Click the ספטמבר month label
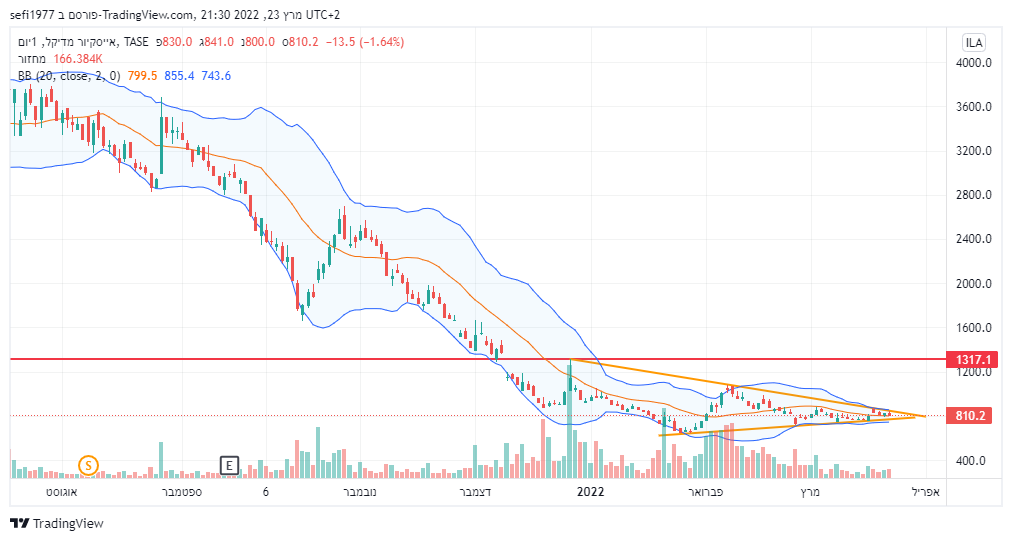The width and height of the screenshot is (1012, 541). click(181, 492)
